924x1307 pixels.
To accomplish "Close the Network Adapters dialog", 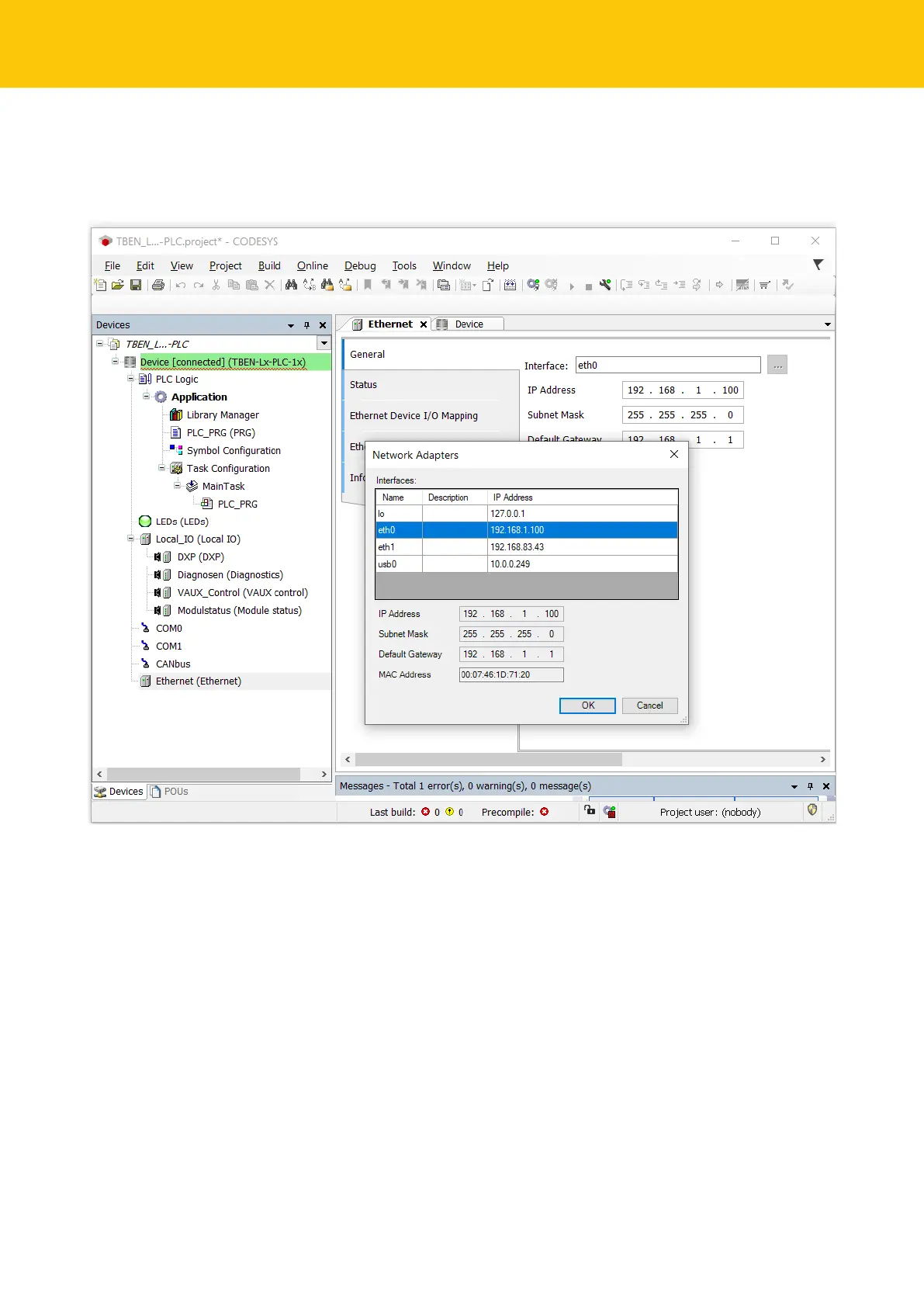I will 674,454.
